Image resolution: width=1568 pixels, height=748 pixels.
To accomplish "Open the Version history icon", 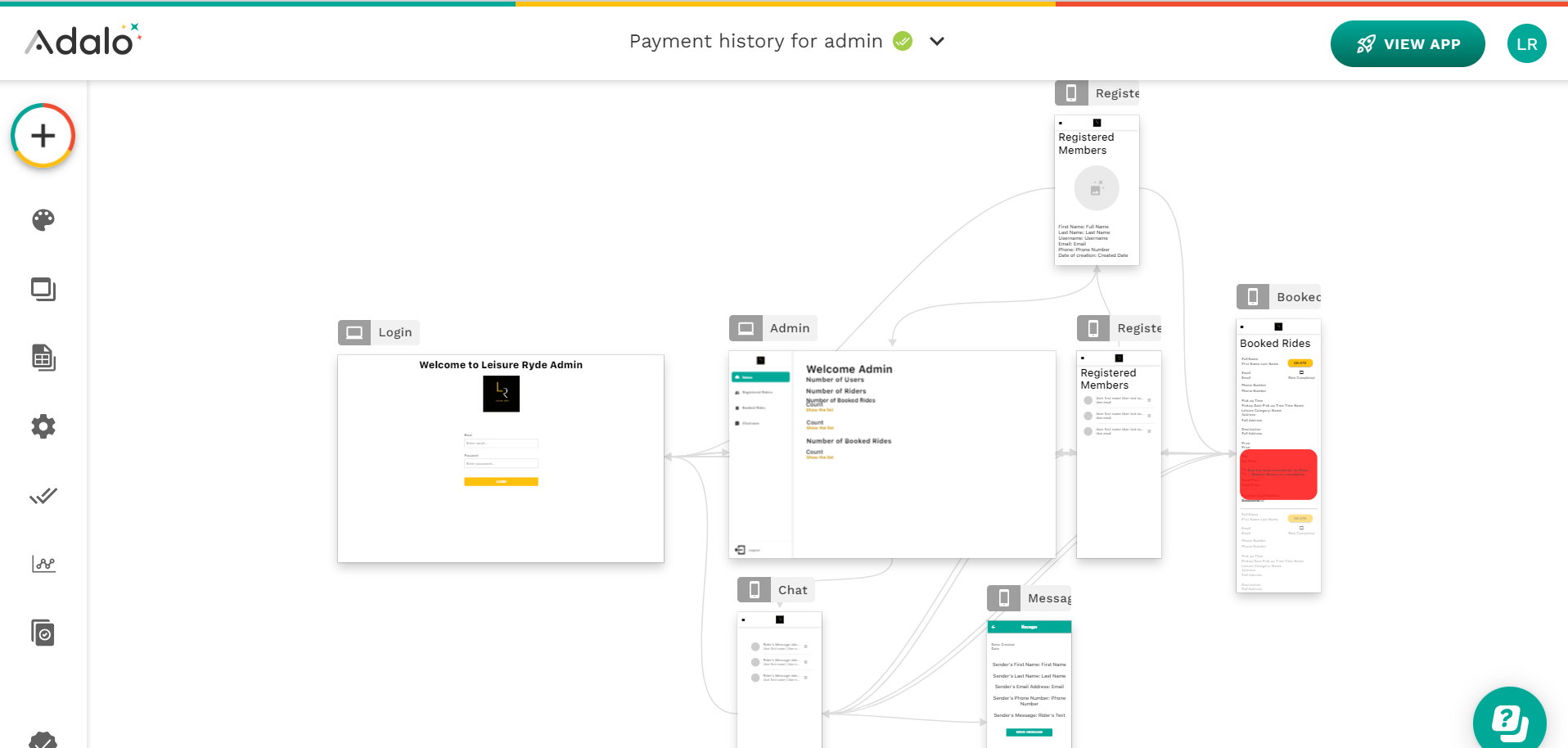I will (43, 633).
